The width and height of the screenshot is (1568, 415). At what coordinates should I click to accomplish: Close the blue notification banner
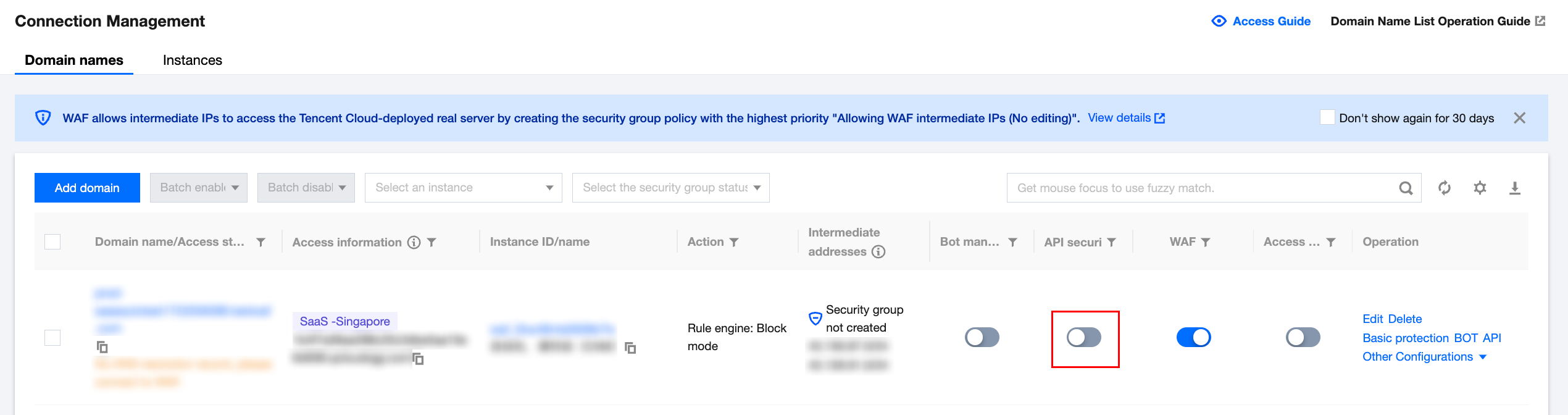[1519, 118]
